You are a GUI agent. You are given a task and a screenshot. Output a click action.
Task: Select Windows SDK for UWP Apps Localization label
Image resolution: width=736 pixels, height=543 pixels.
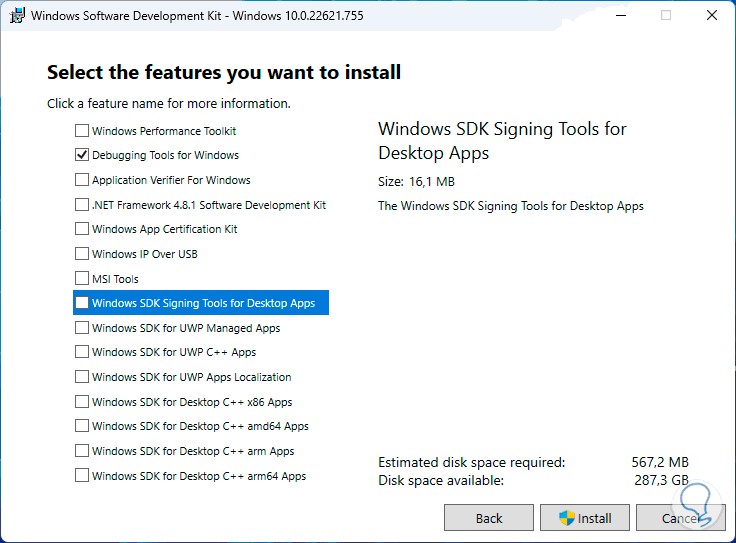[x=191, y=377]
